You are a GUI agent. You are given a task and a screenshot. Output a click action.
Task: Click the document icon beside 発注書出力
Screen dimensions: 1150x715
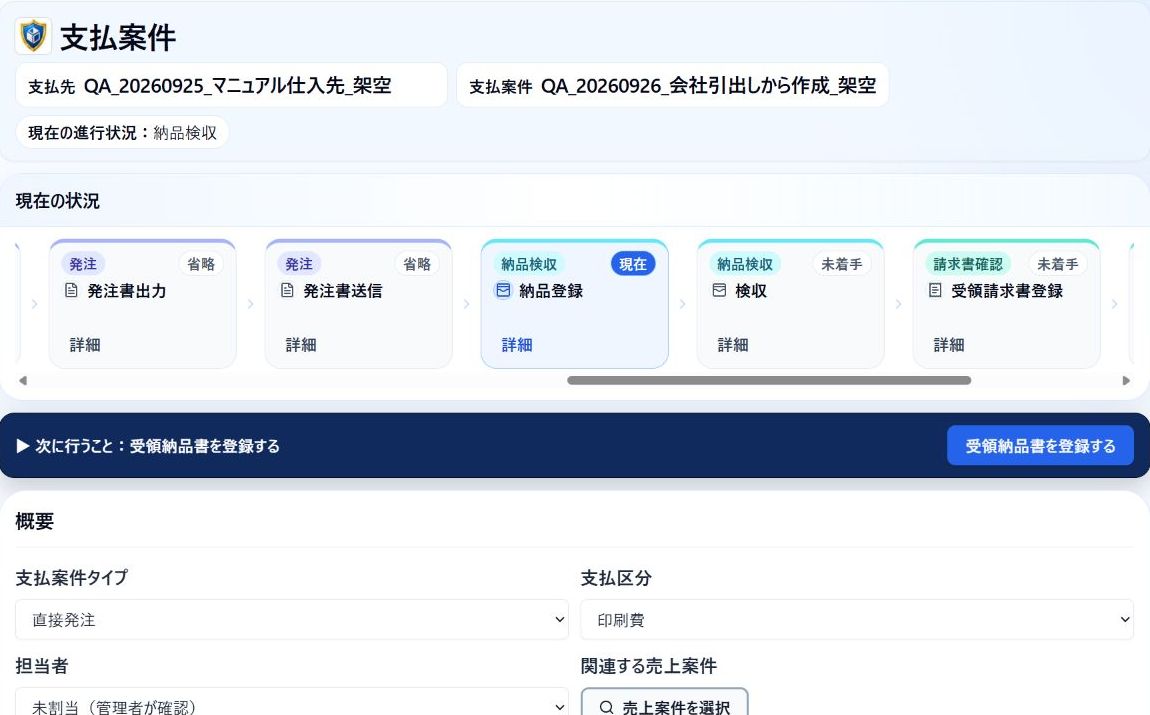click(71, 290)
